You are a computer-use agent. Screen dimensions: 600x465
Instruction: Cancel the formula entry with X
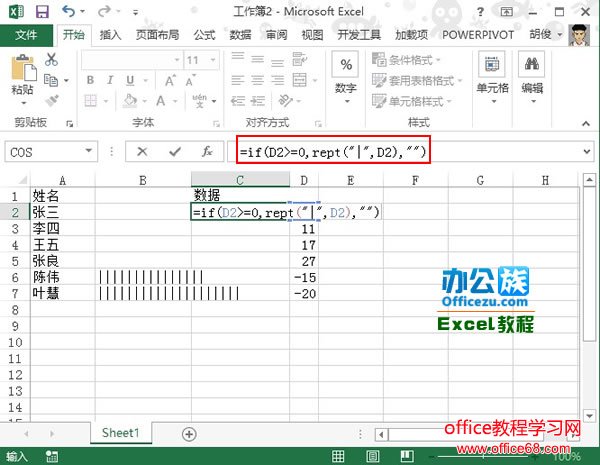click(142, 152)
